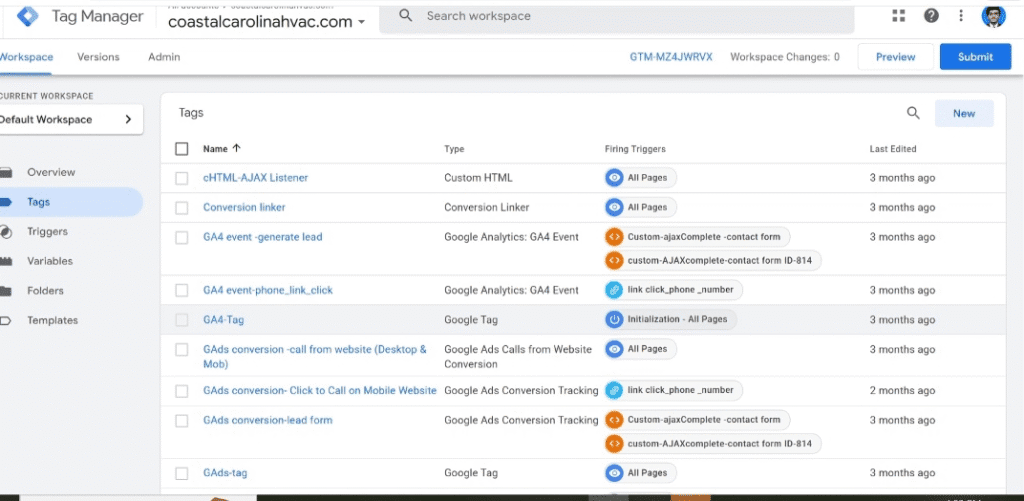The height and width of the screenshot is (501, 1024).
Task: Open the cHTML-AJAX Listener tag
Action: click(x=255, y=178)
